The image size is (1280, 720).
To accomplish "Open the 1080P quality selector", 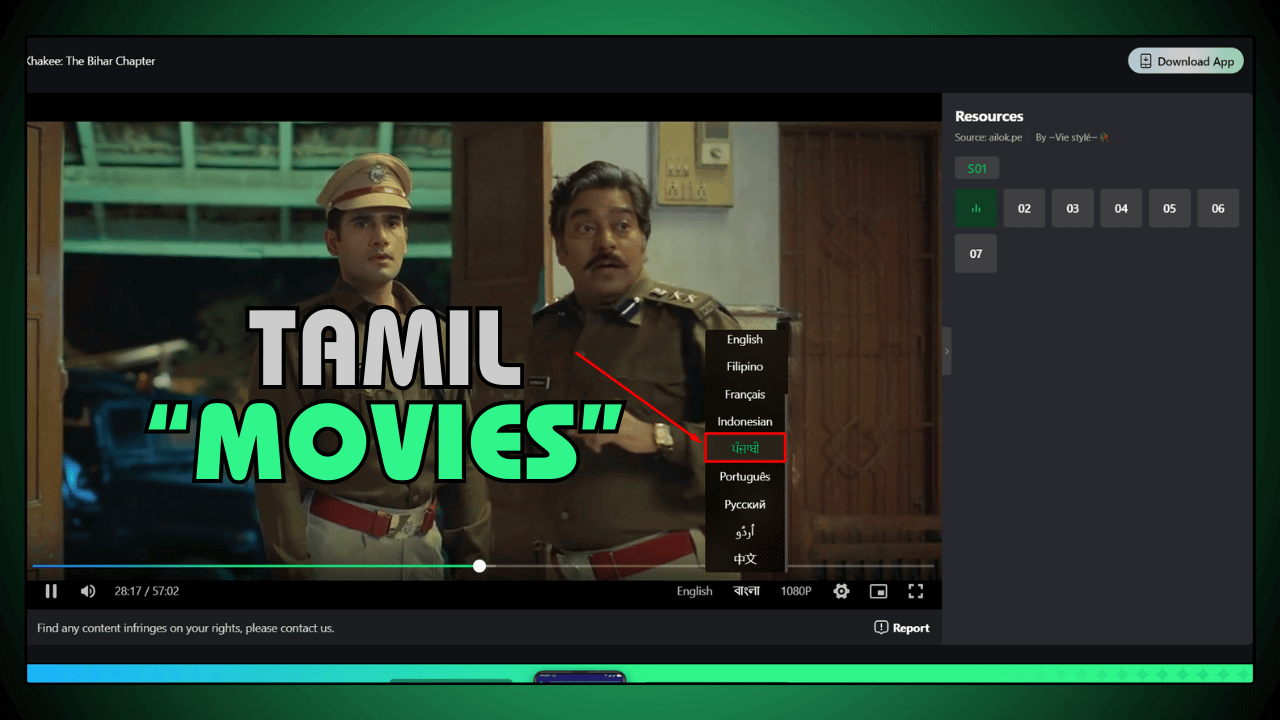I will [796, 591].
